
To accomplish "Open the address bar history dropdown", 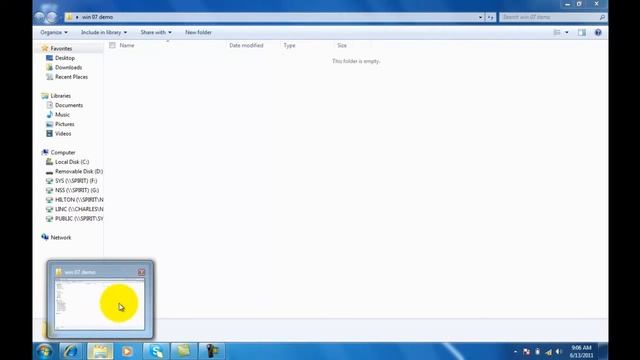I will (480, 17).
